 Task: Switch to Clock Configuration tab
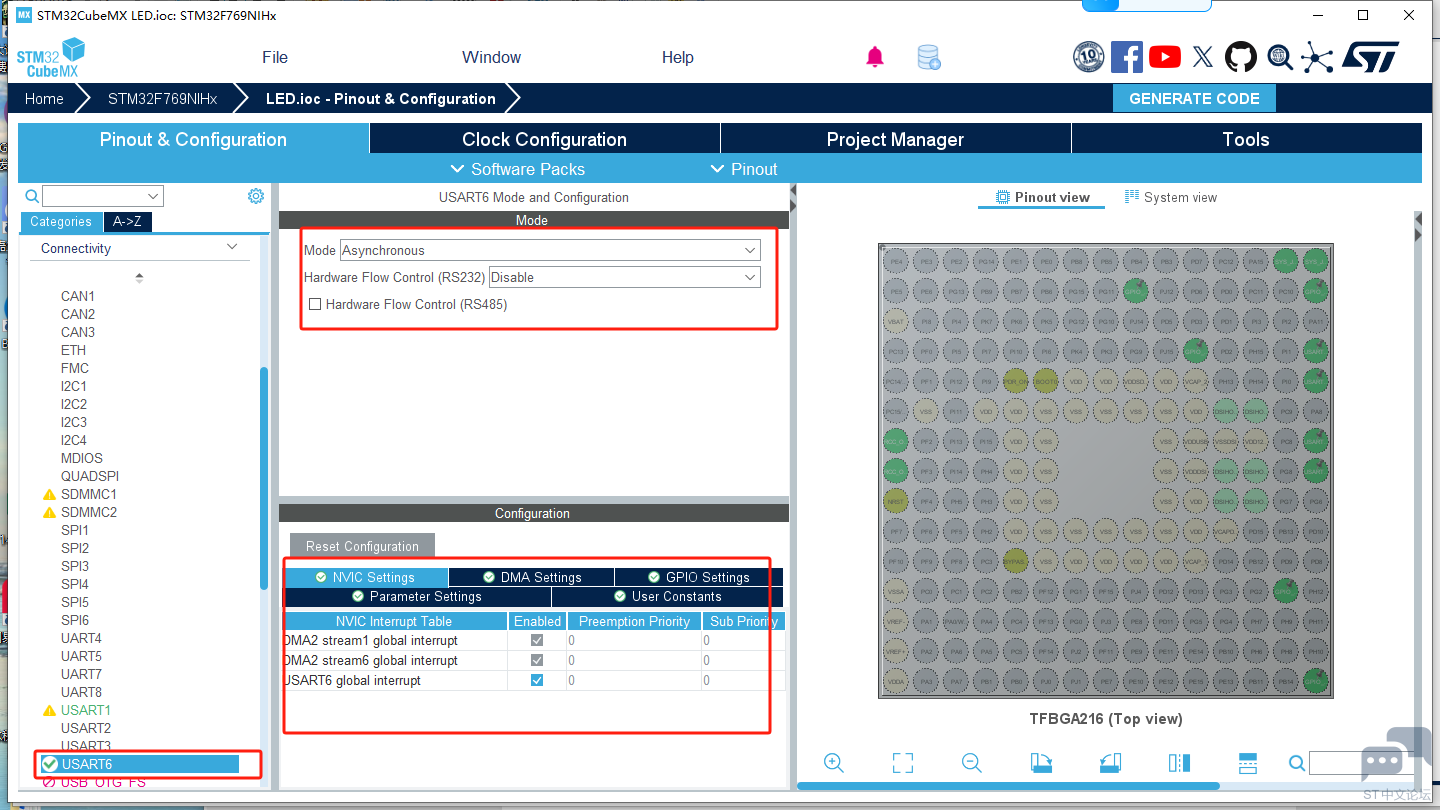click(544, 139)
